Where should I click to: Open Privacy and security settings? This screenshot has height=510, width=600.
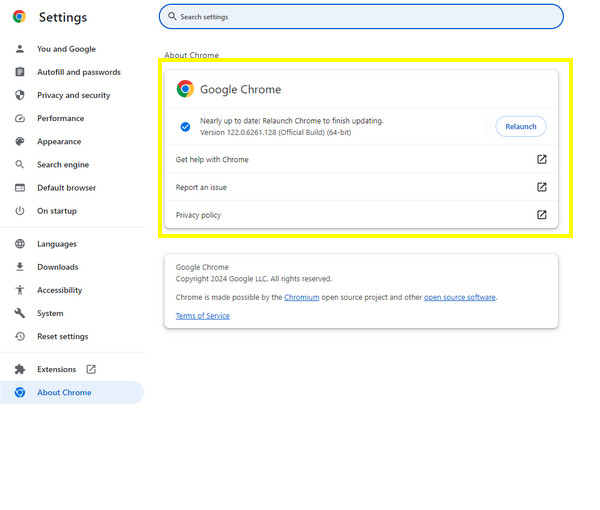(72, 95)
